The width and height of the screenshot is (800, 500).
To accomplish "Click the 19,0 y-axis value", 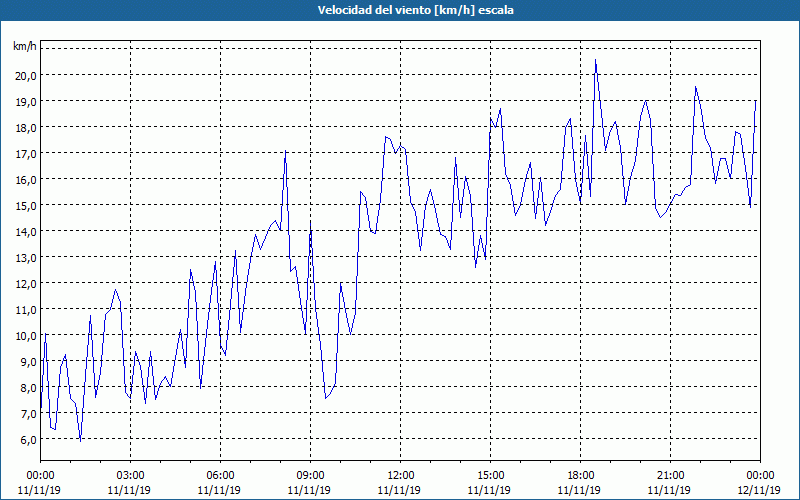I will coord(26,102).
